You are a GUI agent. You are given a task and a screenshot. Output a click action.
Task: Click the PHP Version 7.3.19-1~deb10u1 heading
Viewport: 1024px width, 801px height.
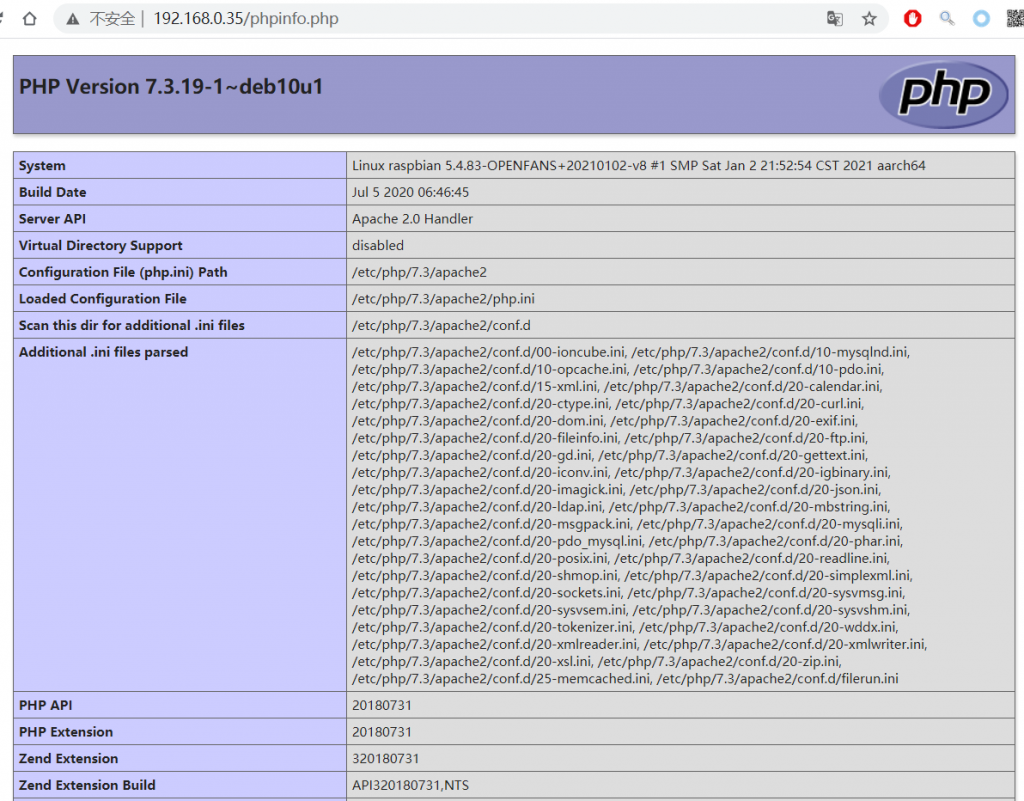click(x=171, y=87)
